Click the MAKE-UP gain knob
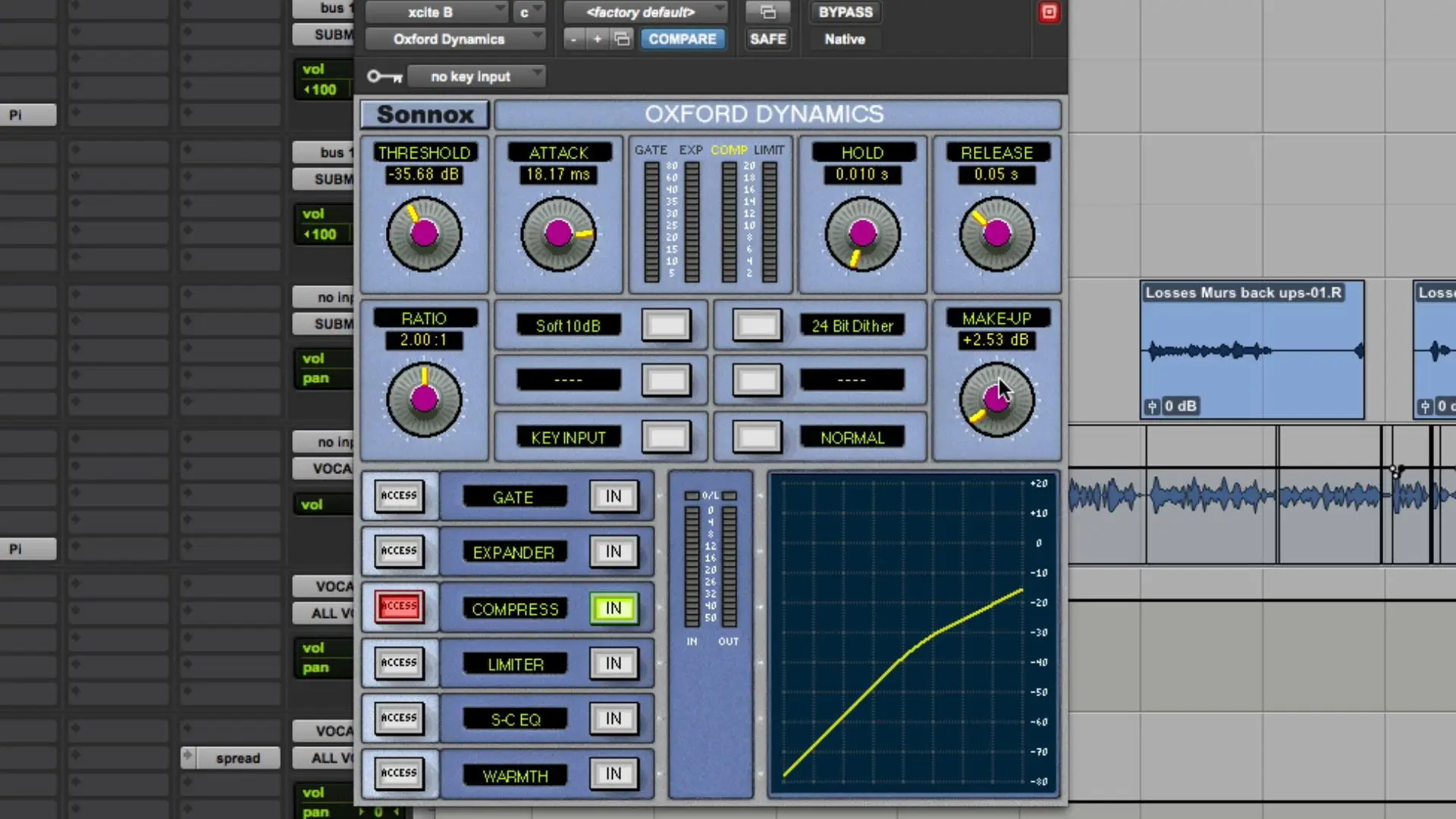The width and height of the screenshot is (1456, 819). [996, 400]
